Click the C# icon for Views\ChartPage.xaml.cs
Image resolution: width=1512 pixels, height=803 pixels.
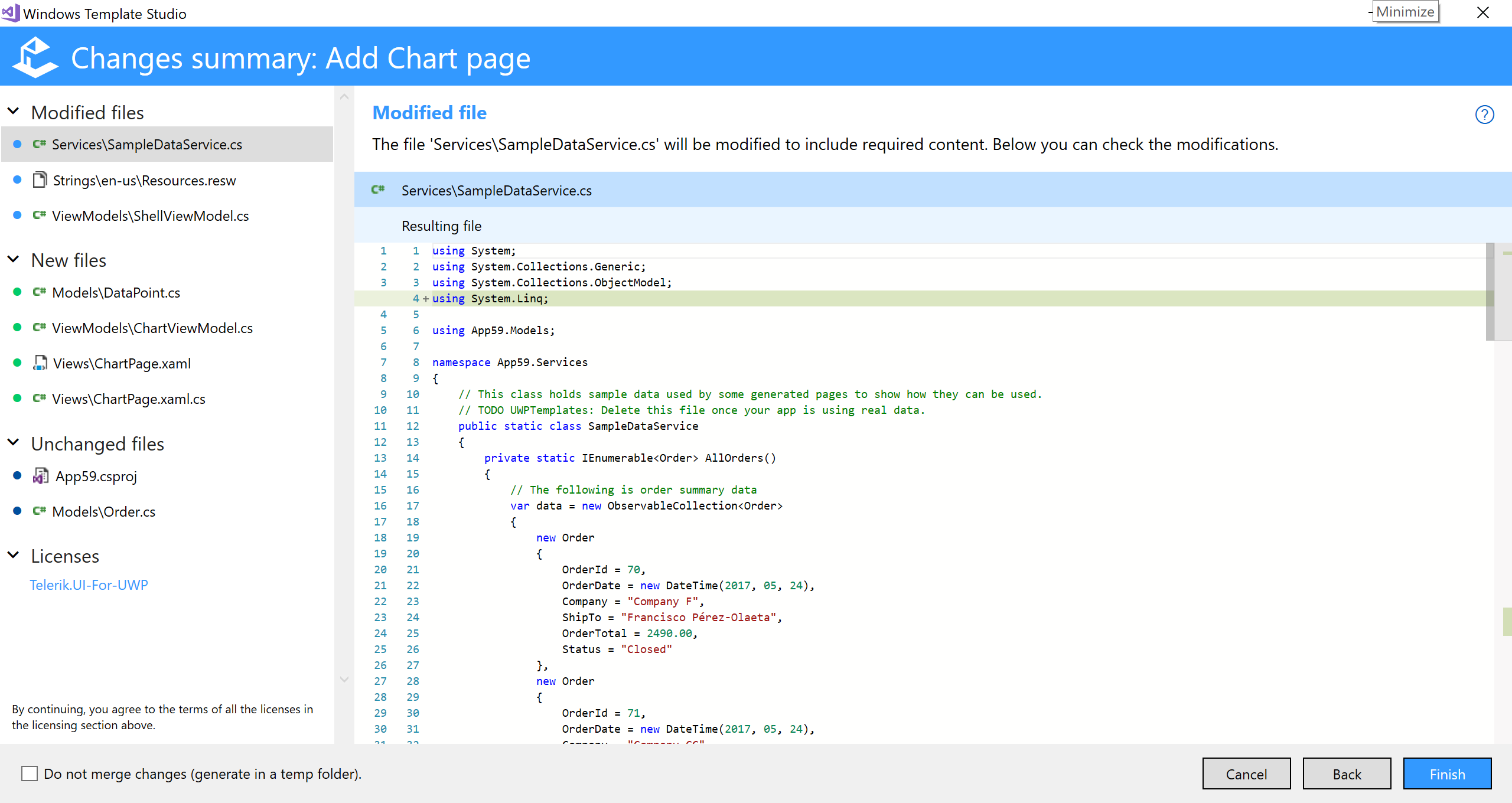[x=38, y=398]
